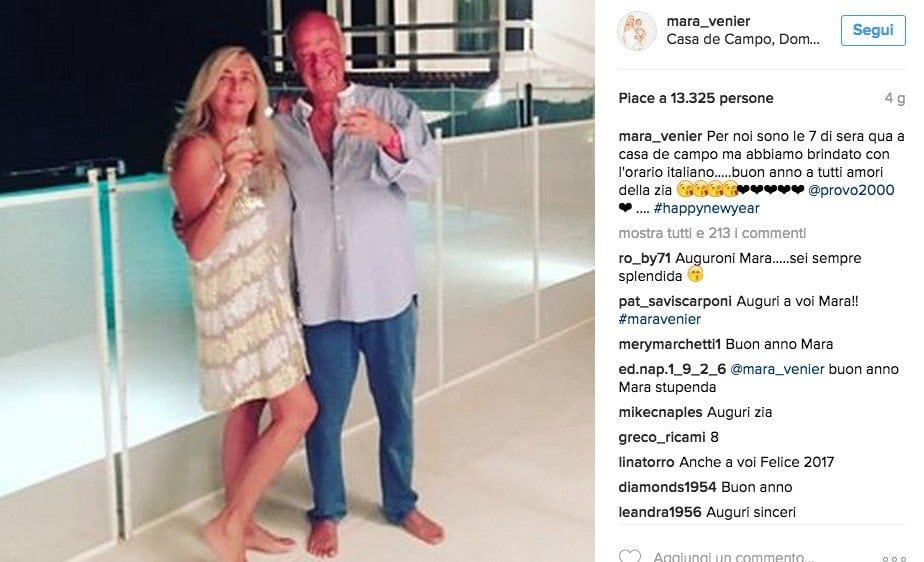Open mara_venier profile avatar
This screenshot has width=924, height=562.
[x=636, y=31]
